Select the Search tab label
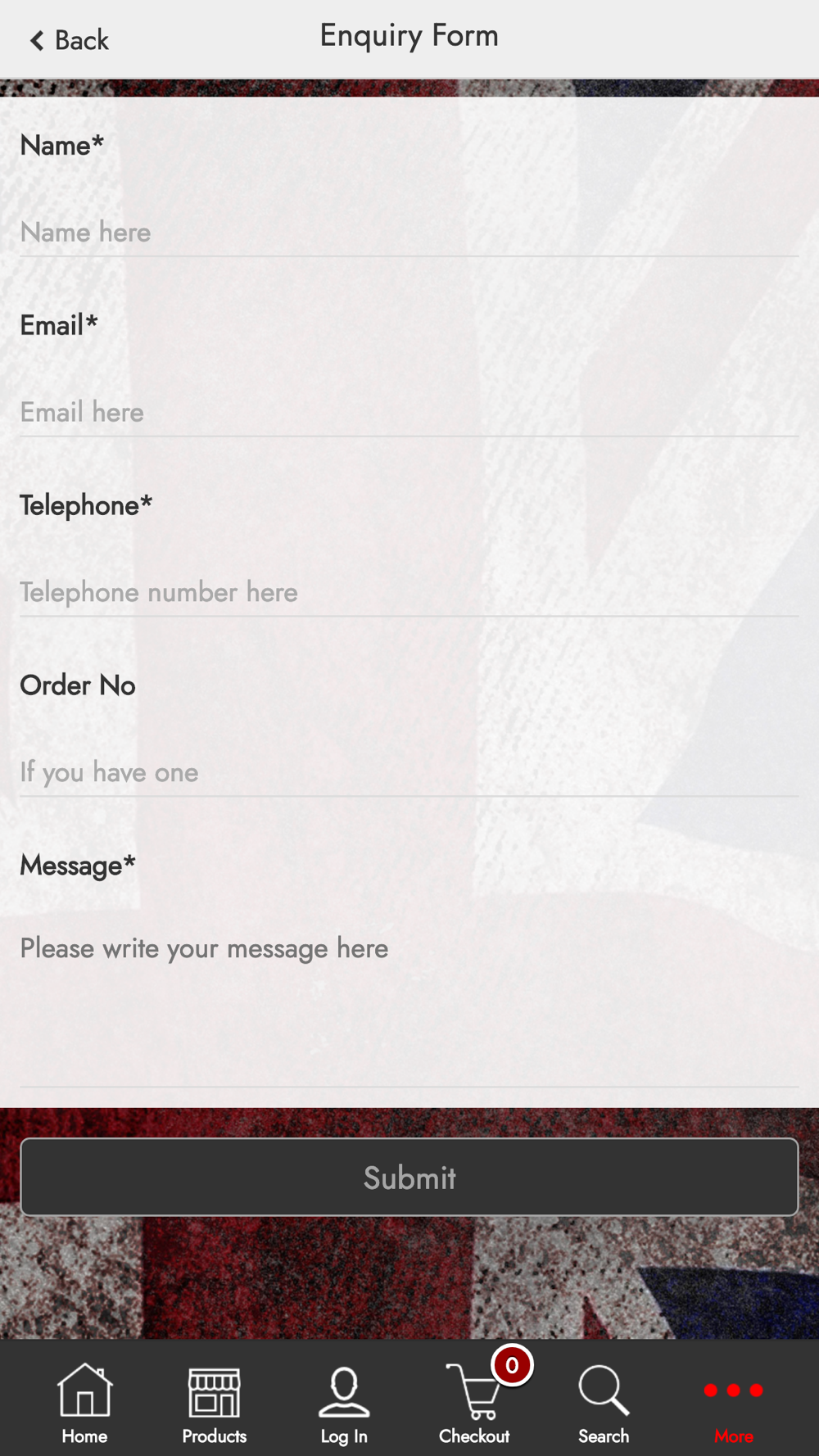Image resolution: width=819 pixels, height=1456 pixels. (604, 1436)
